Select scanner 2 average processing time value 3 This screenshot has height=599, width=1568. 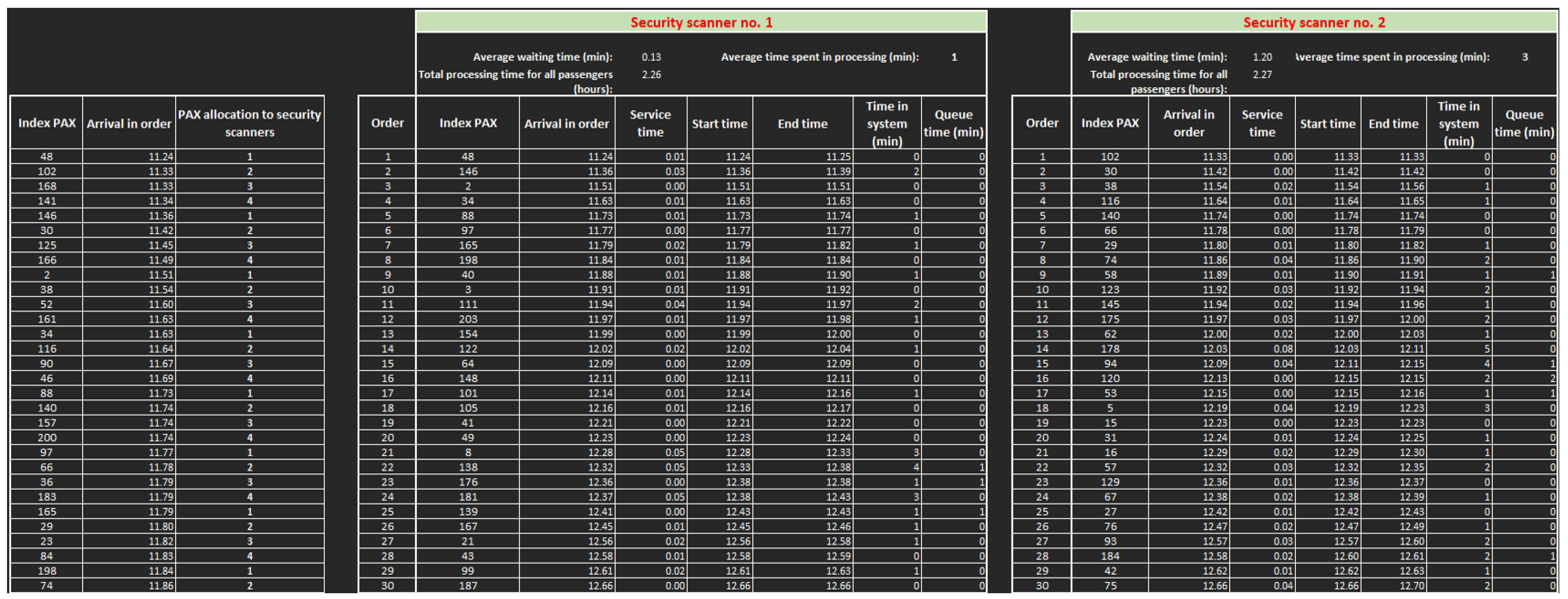coord(1524,57)
